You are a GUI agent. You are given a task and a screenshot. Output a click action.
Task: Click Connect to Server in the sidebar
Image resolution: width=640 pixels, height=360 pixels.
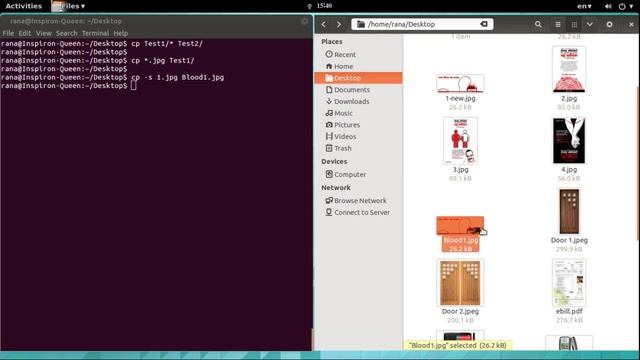point(358,212)
